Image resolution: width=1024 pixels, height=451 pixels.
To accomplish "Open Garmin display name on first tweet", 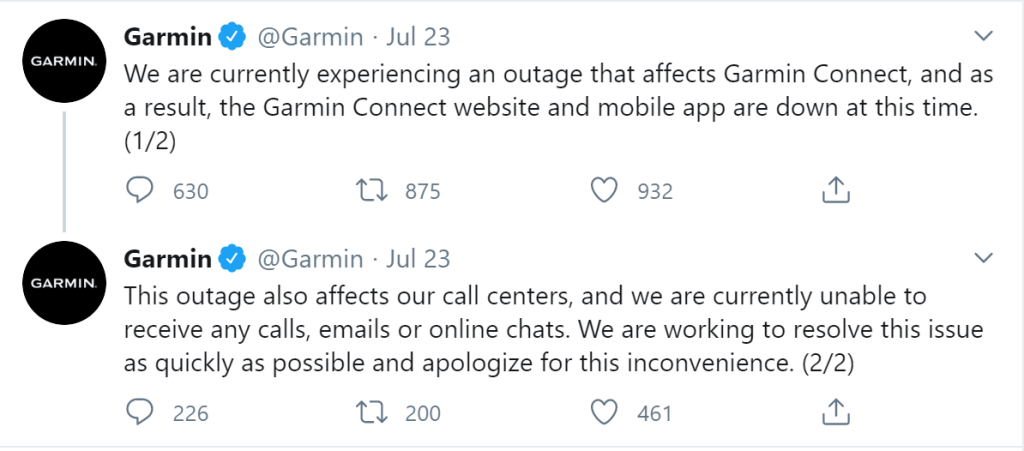I will pos(168,38).
